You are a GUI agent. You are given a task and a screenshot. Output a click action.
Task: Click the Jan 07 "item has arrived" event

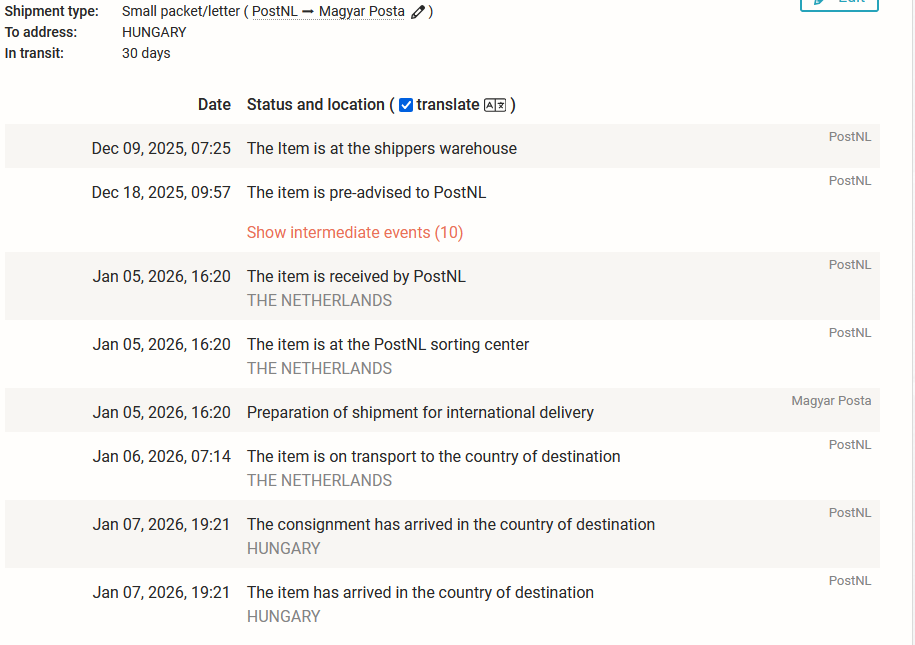420,593
